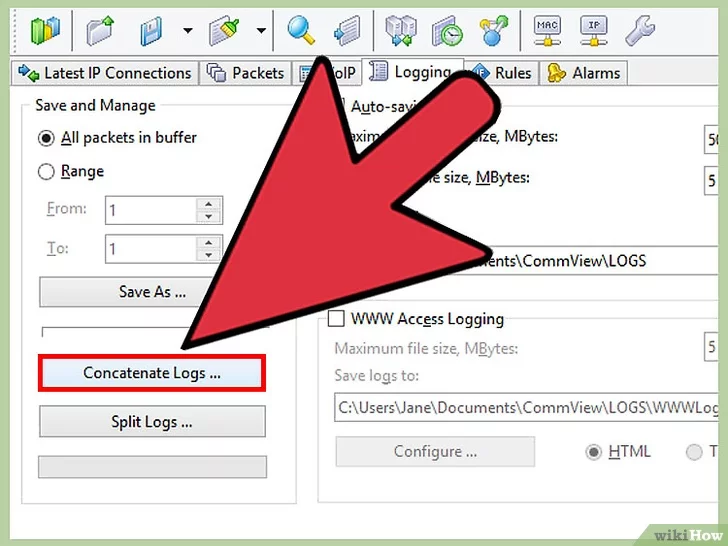Switch to Latest IP Connections tab
The height and width of the screenshot is (546, 728).
tap(104, 73)
